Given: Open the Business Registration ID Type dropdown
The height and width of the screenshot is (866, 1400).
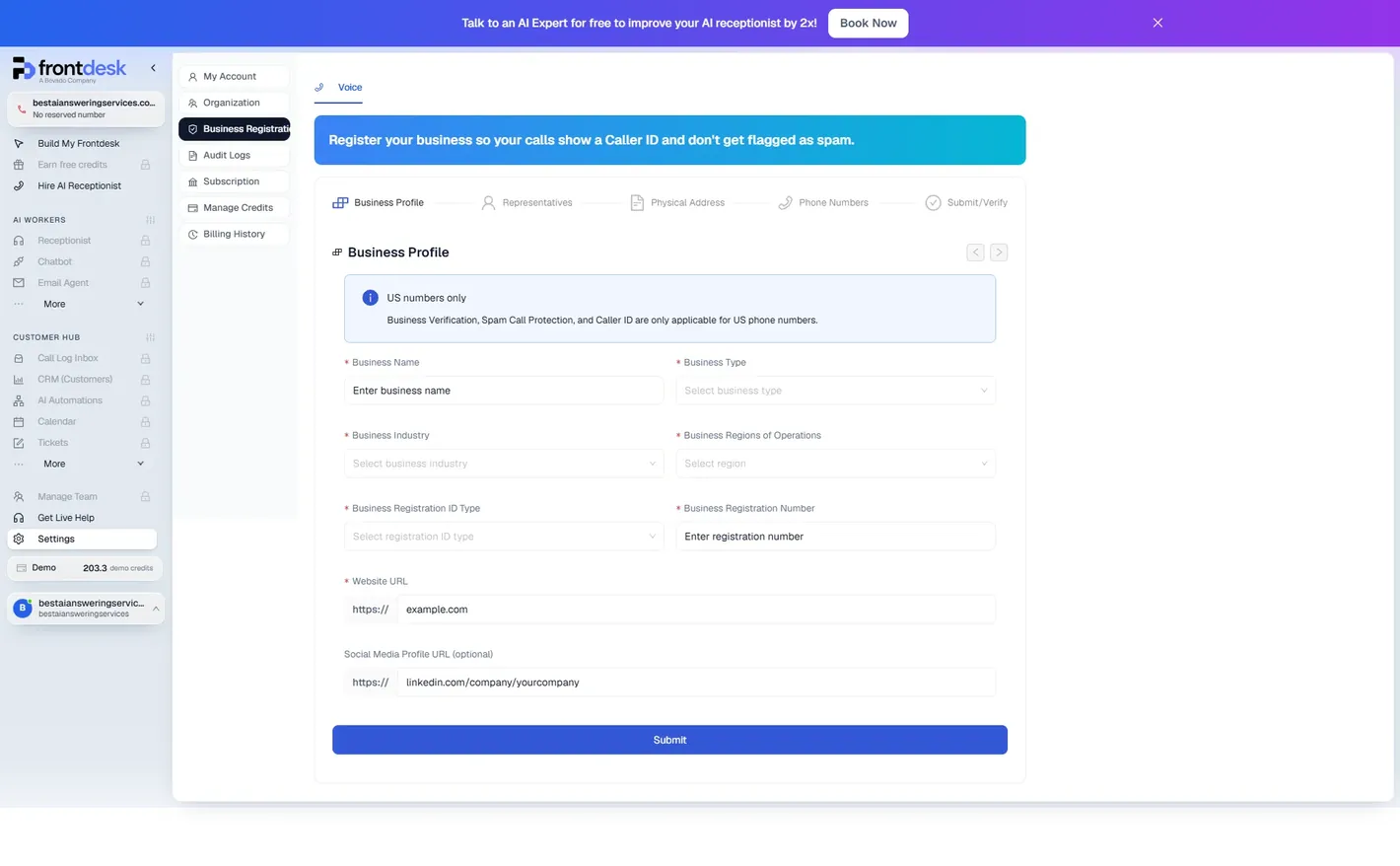Looking at the screenshot, I should tap(504, 537).
